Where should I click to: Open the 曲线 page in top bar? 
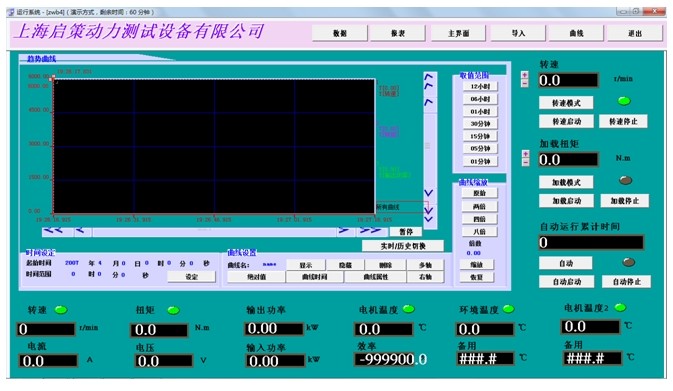click(576, 33)
